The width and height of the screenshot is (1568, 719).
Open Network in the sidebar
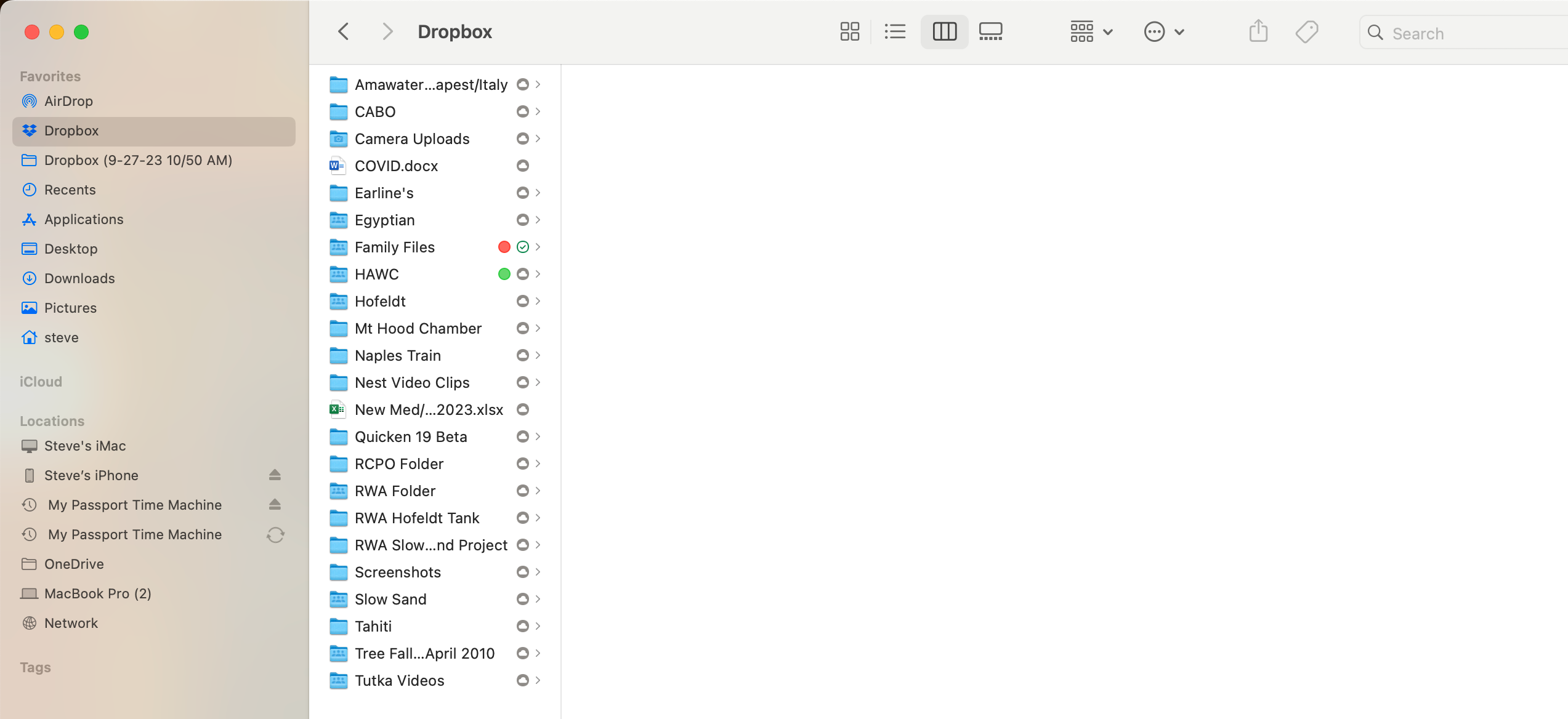[x=154, y=623]
